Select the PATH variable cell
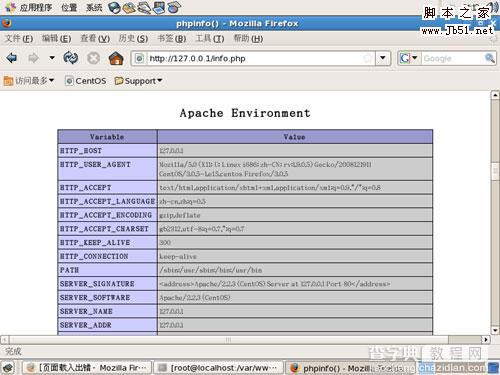This screenshot has width=500, height=375. 107,270
